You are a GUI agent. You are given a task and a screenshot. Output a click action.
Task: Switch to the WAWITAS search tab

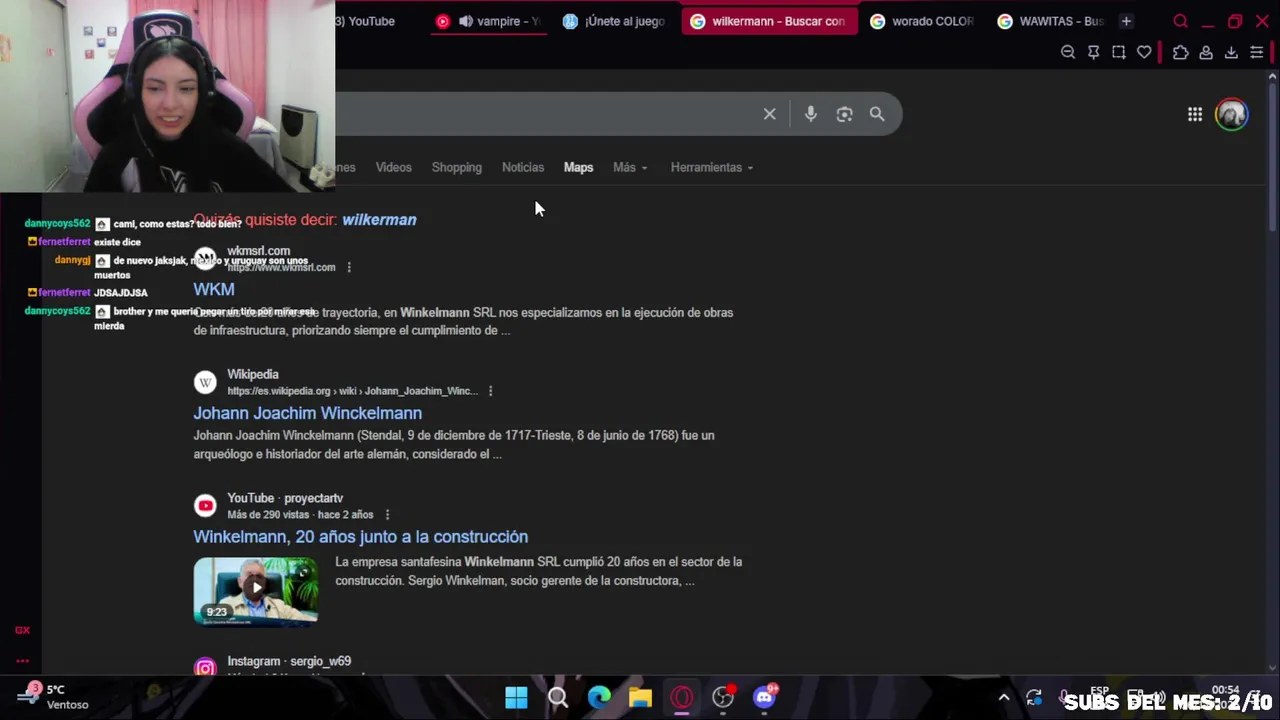1050,21
